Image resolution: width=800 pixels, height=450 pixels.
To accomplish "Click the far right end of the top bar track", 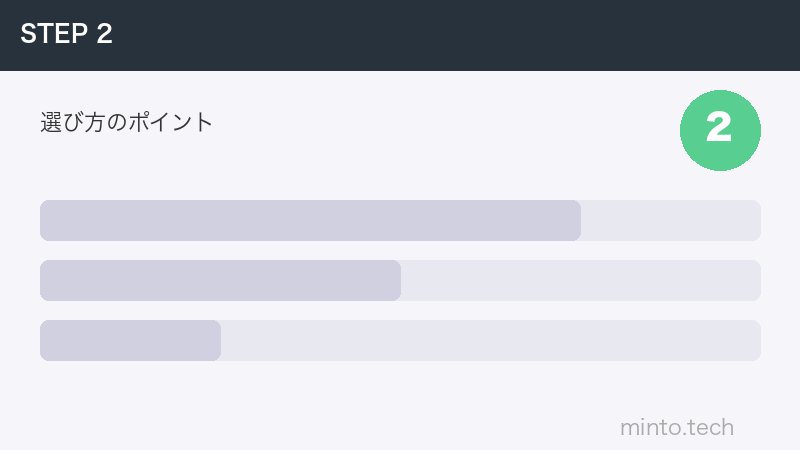I will coord(756,221).
